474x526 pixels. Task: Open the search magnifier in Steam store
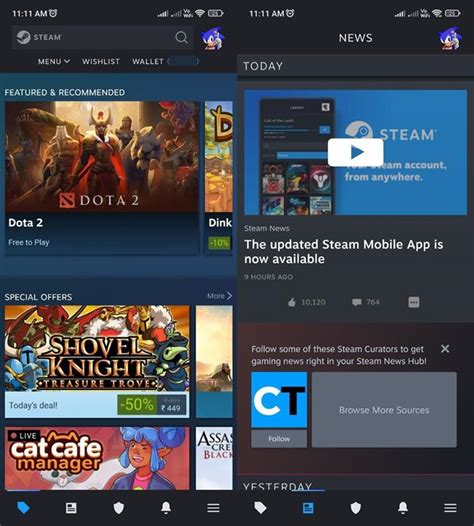181,37
